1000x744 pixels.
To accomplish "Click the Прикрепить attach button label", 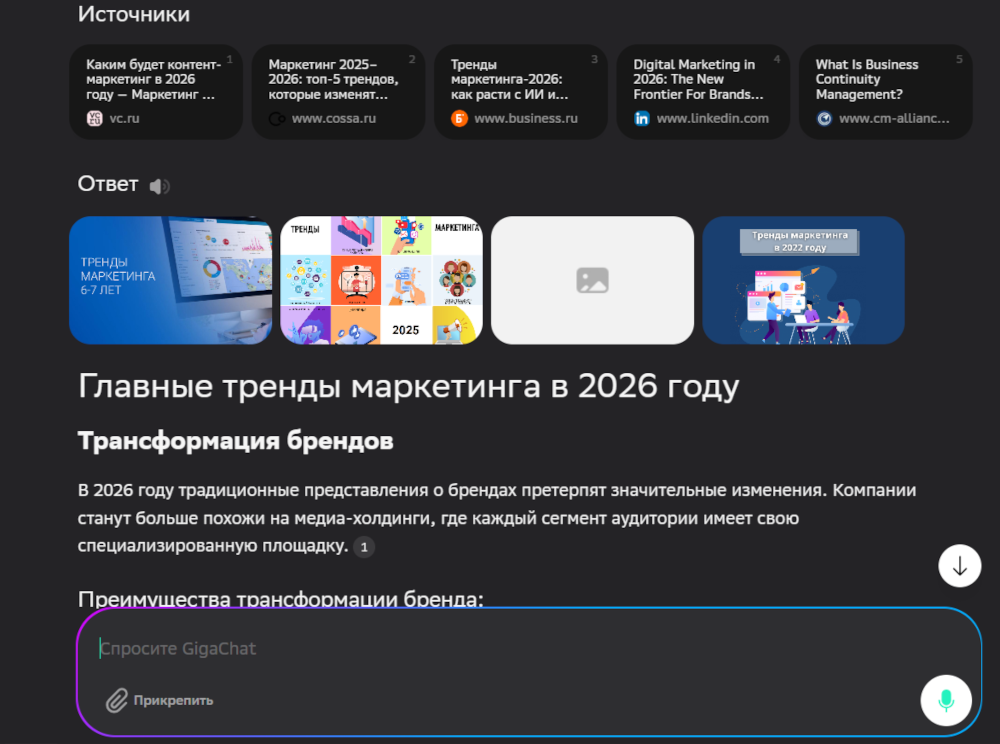I will 173,700.
